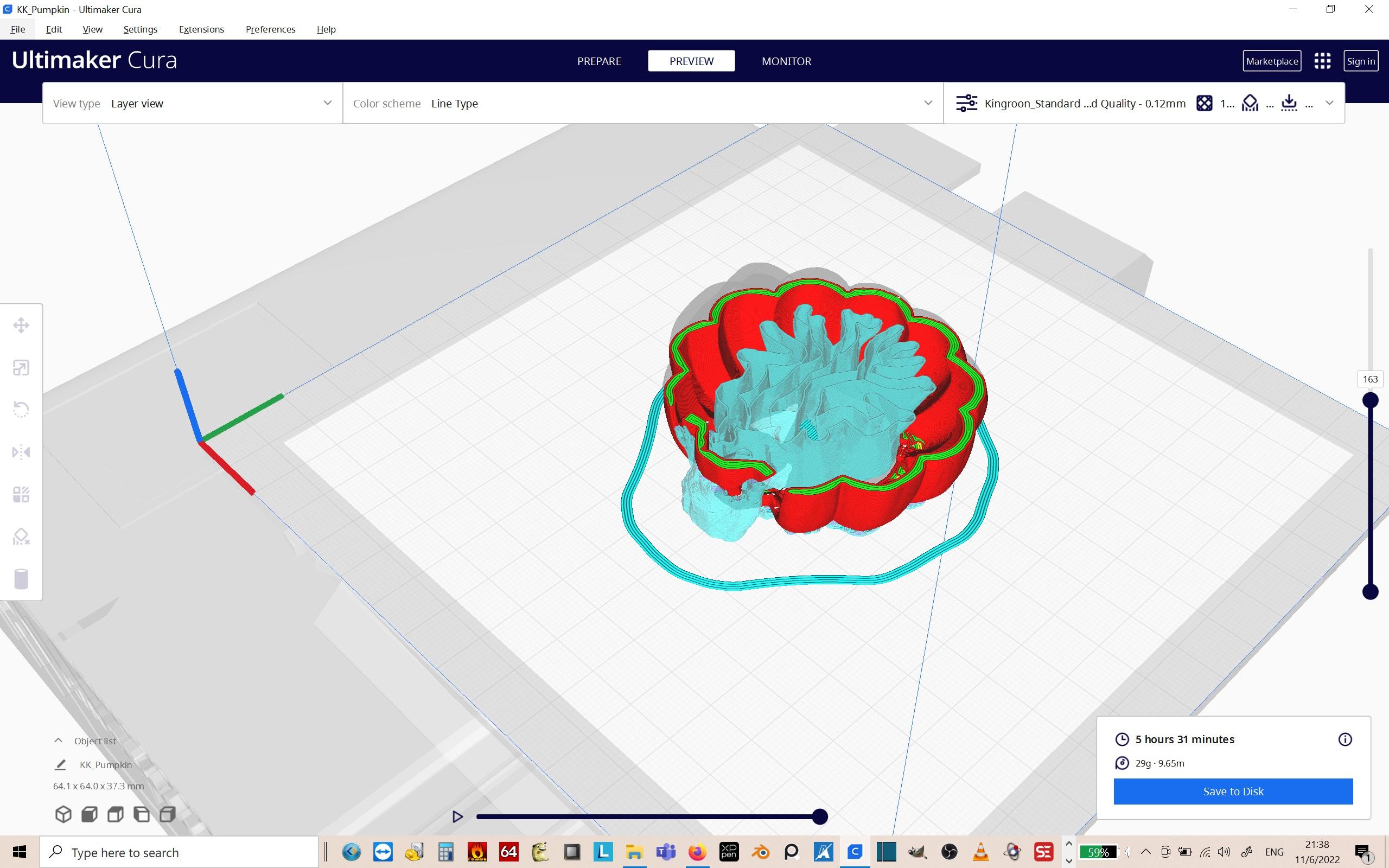
Task: Click the path simulation slider handle
Action: (x=820, y=816)
